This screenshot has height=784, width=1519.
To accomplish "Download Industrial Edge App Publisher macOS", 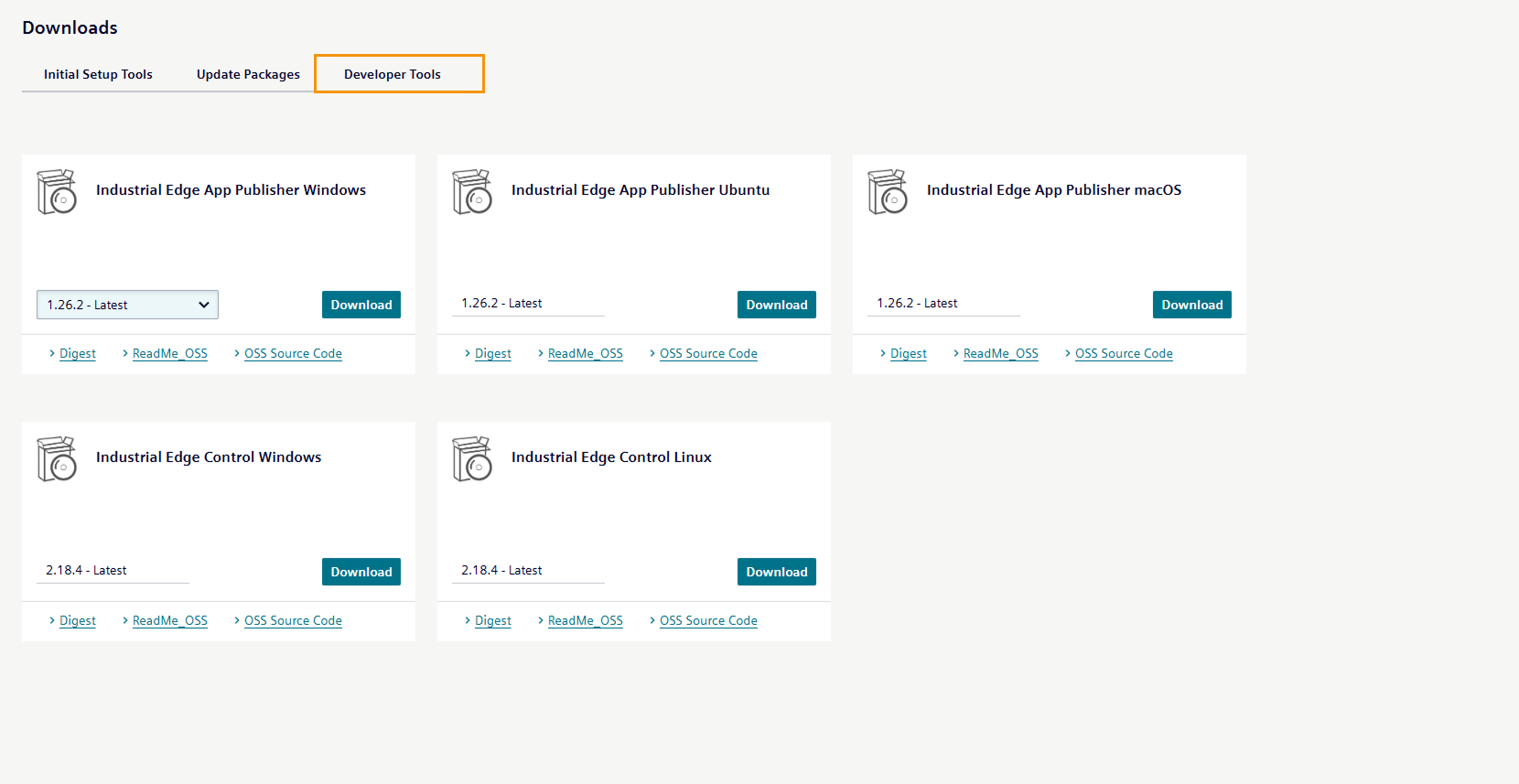I will 1192,305.
